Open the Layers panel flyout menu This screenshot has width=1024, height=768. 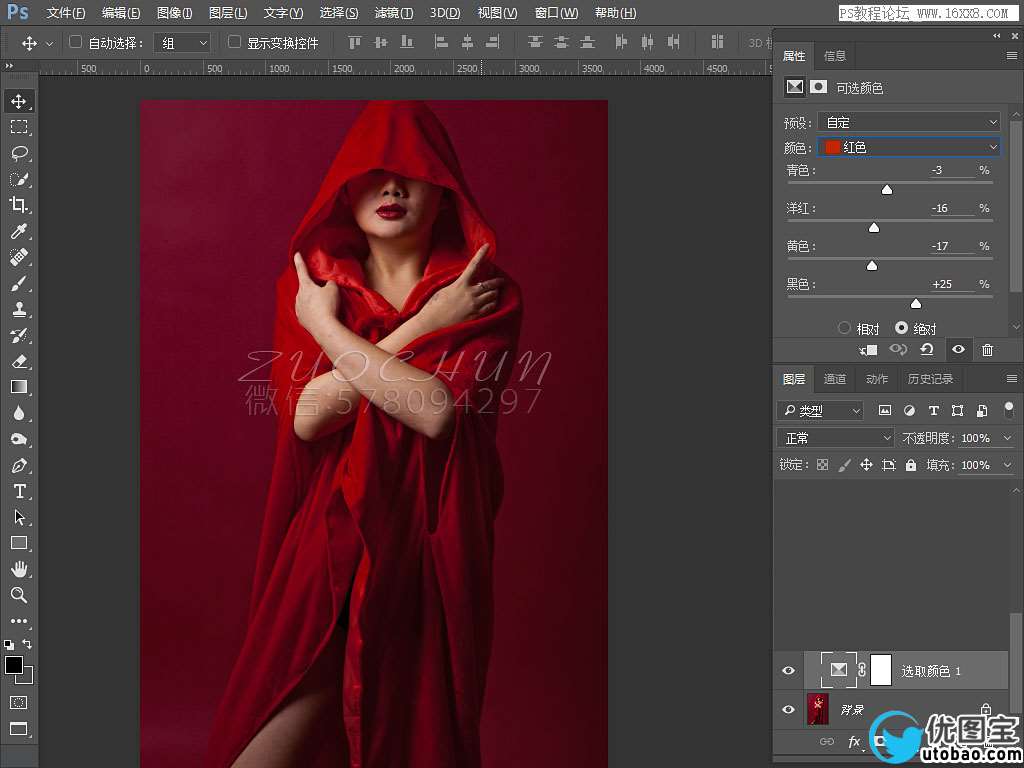[1012, 379]
